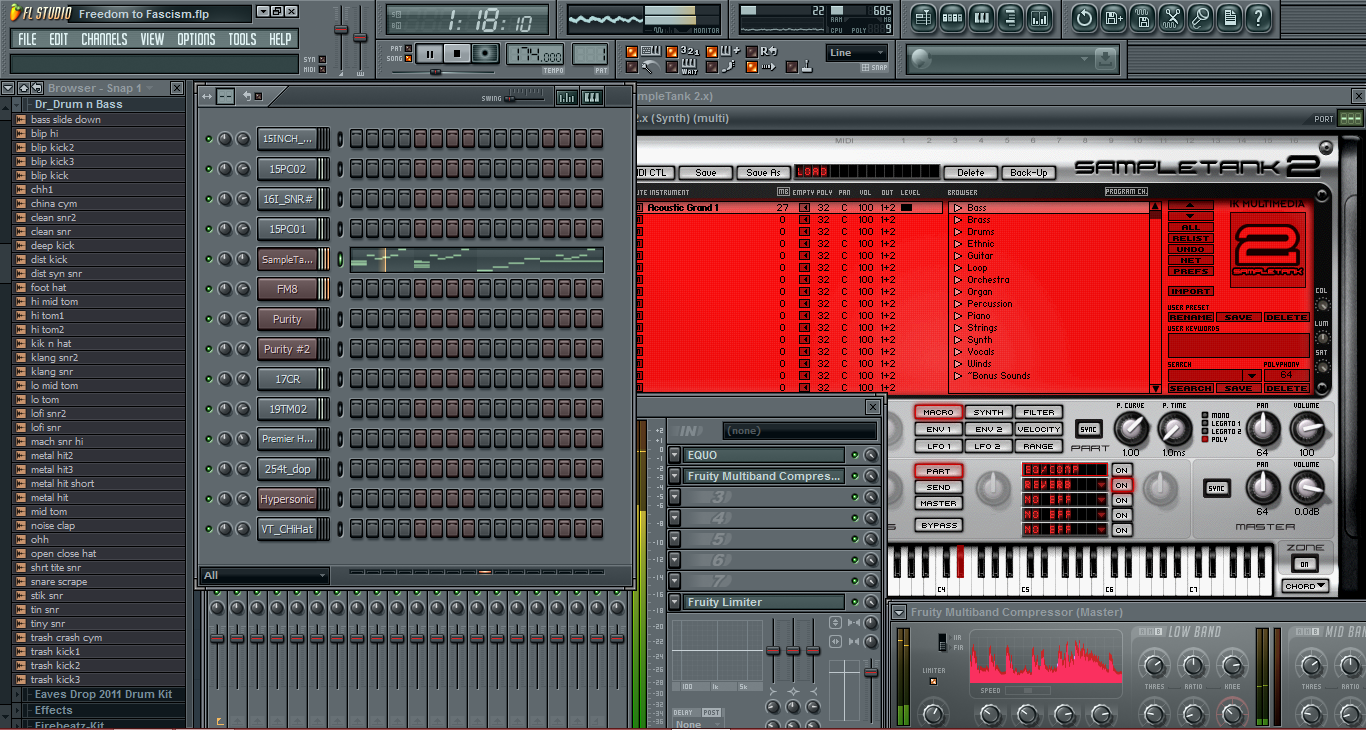Open the Fruity Multiband Compressor window menu arrow
This screenshot has height=730, width=1366.
[899, 612]
